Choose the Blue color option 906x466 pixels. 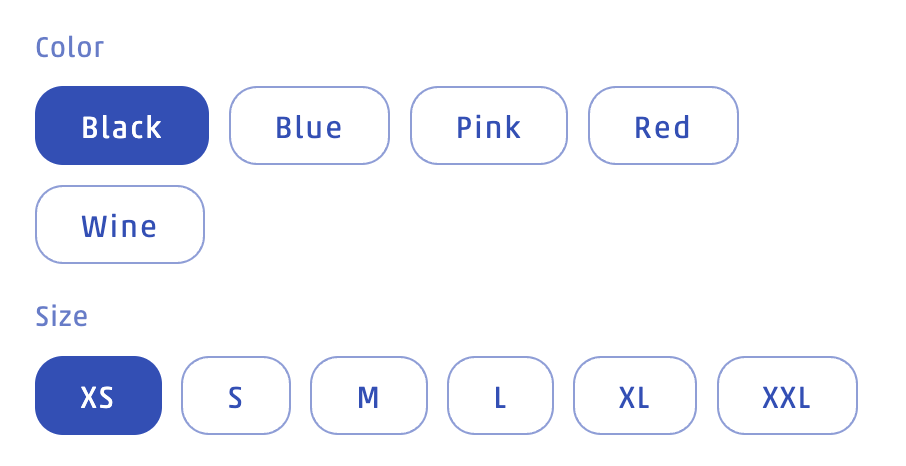(x=309, y=126)
